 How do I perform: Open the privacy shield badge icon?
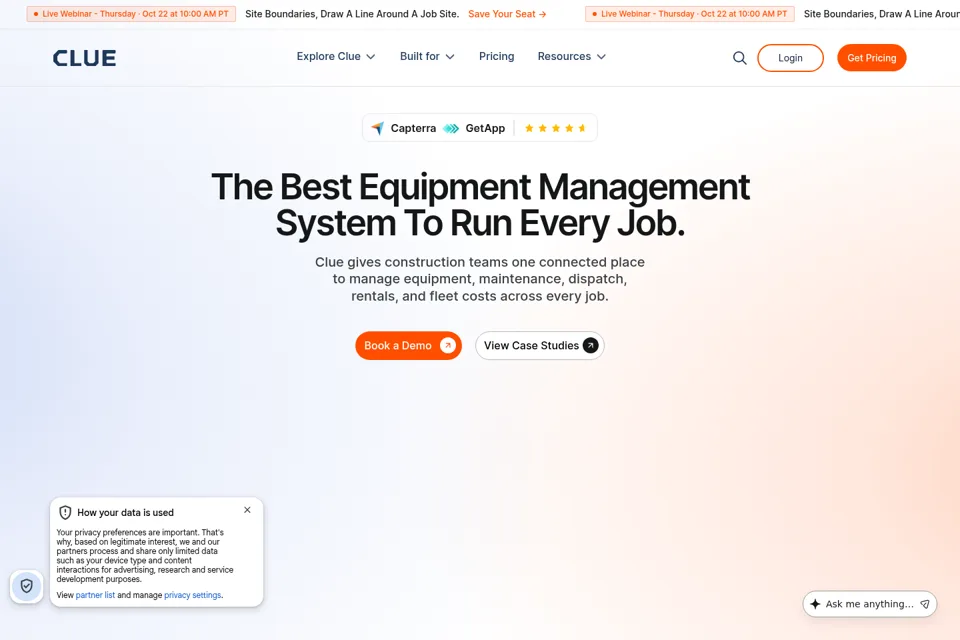tap(26, 586)
